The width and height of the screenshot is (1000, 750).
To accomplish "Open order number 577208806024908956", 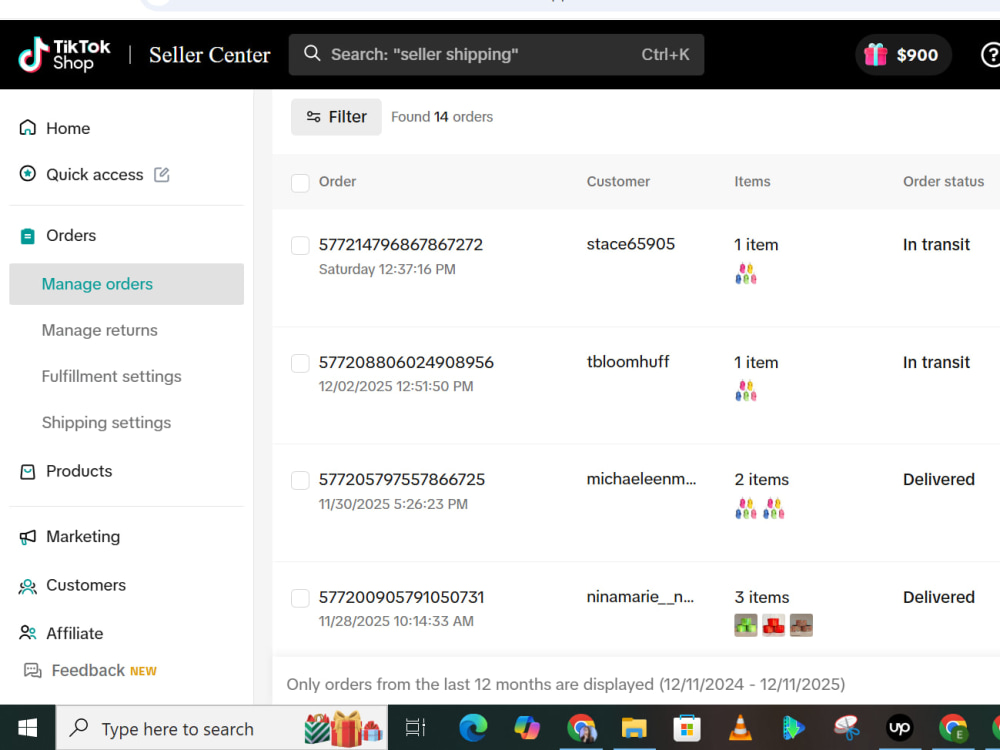I will 406,362.
